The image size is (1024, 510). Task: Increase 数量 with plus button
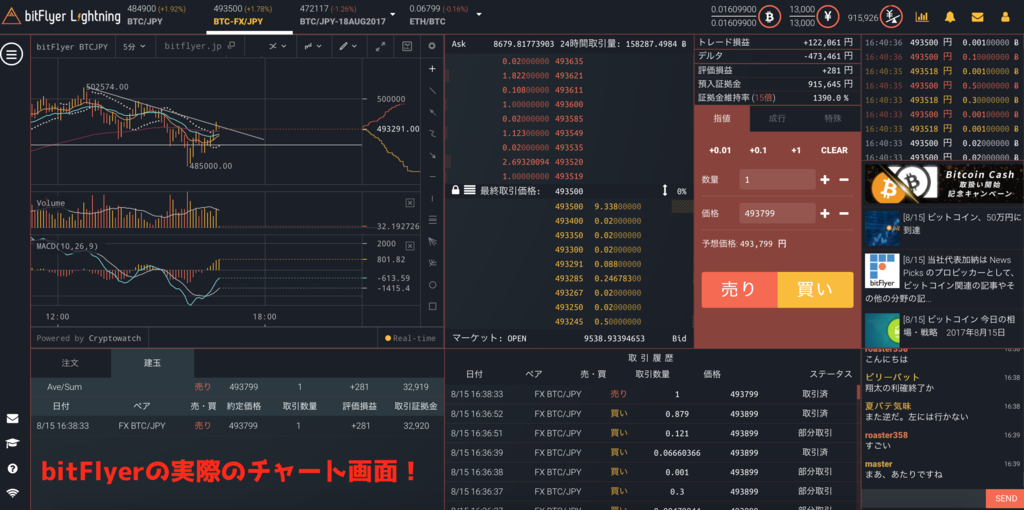pyautogui.click(x=825, y=180)
